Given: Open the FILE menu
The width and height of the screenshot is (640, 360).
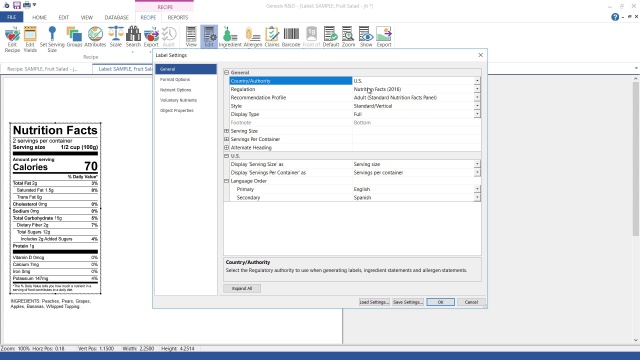Looking at the screenshot, I should (11, 17).
